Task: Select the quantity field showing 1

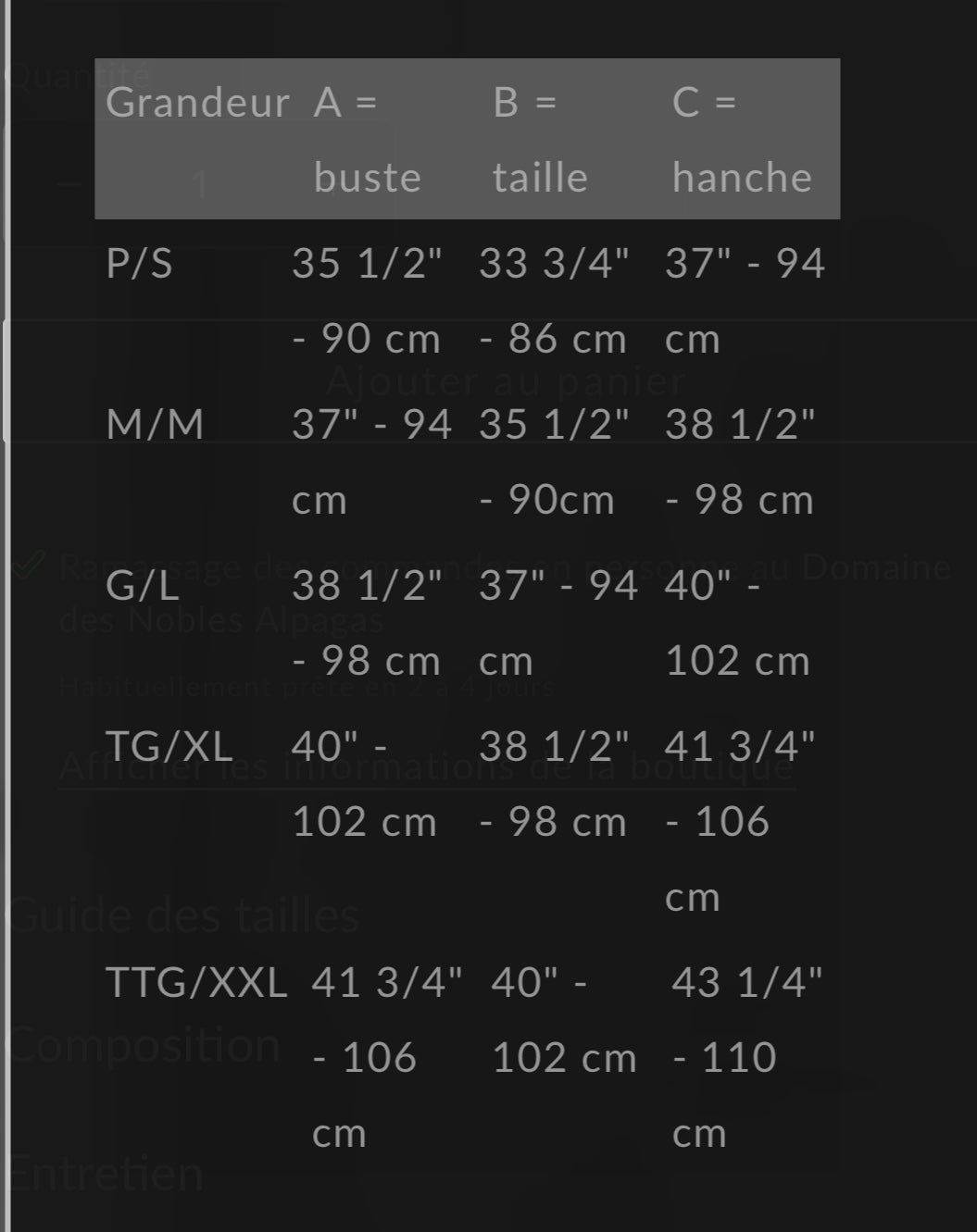Action: [x=200, y=184]
